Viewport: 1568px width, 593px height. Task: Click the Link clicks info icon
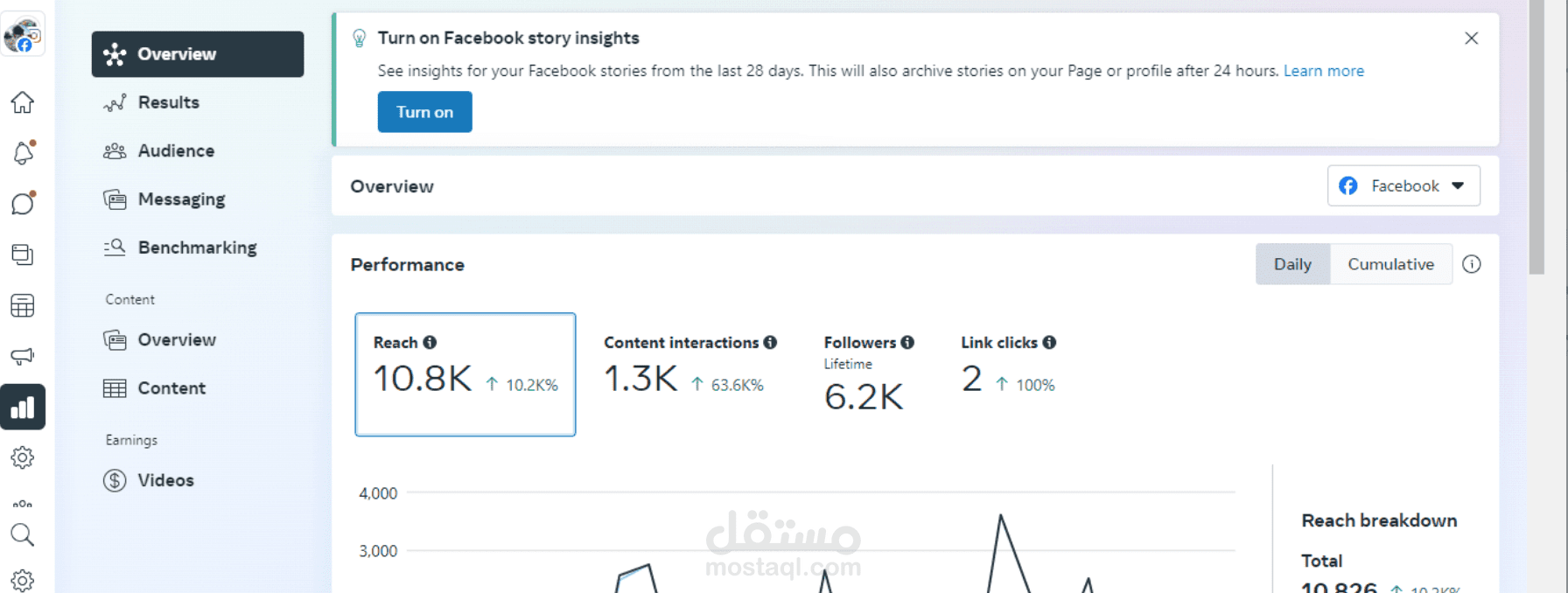(1049, 342)
